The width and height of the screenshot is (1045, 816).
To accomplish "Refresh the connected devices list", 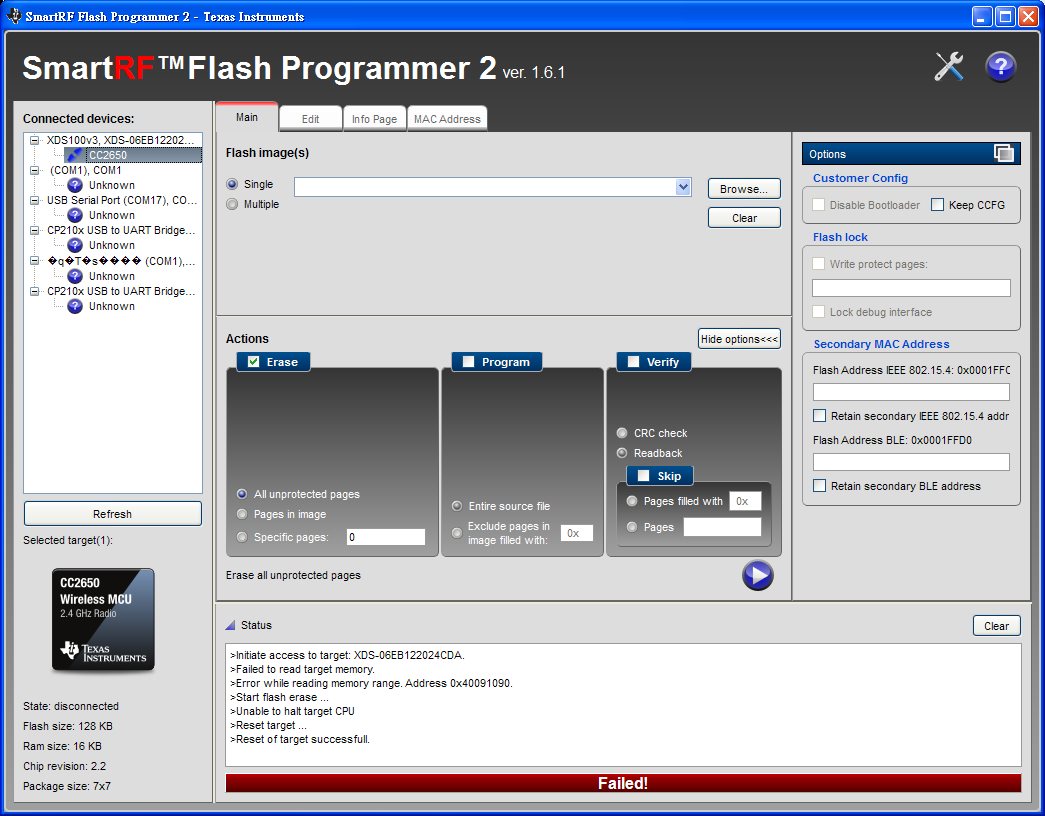I will pos(113,514).
